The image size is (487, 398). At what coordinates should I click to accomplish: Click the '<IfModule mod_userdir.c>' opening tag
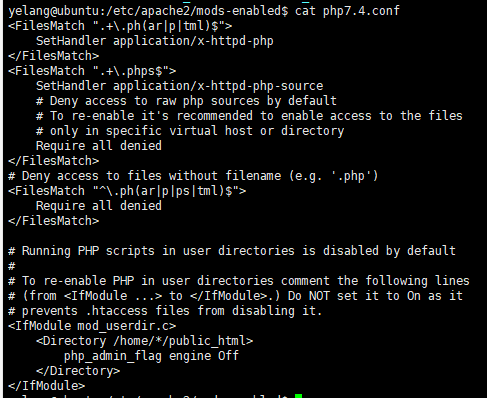(x=92, y=326)
